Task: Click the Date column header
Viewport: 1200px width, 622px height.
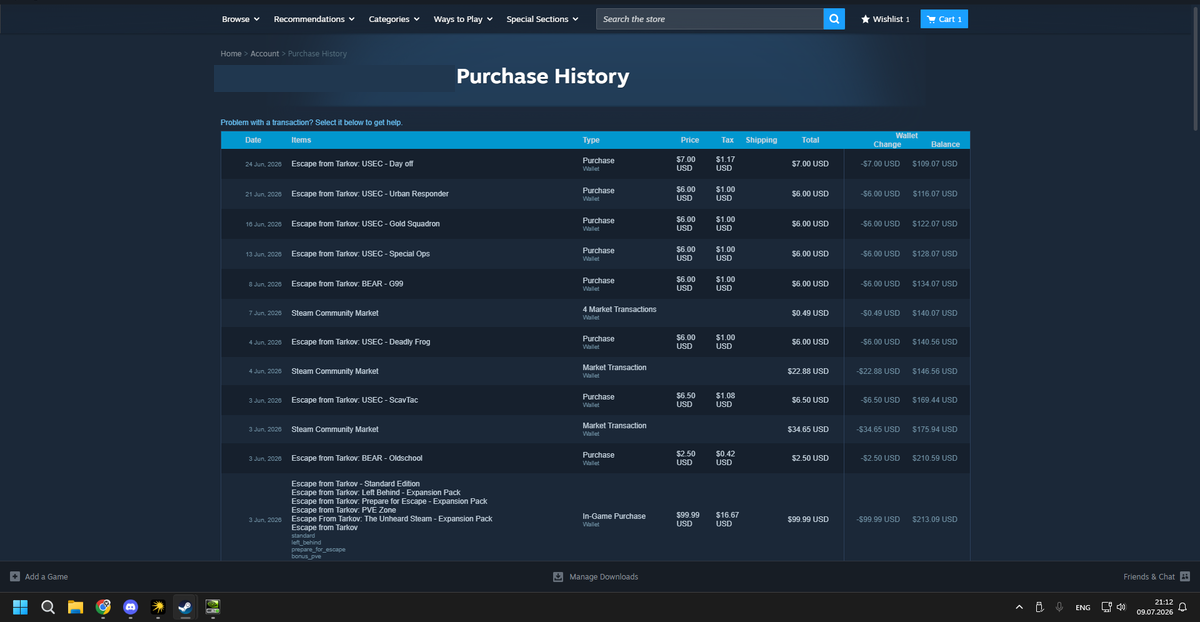Action: click(x=253, y=140)
